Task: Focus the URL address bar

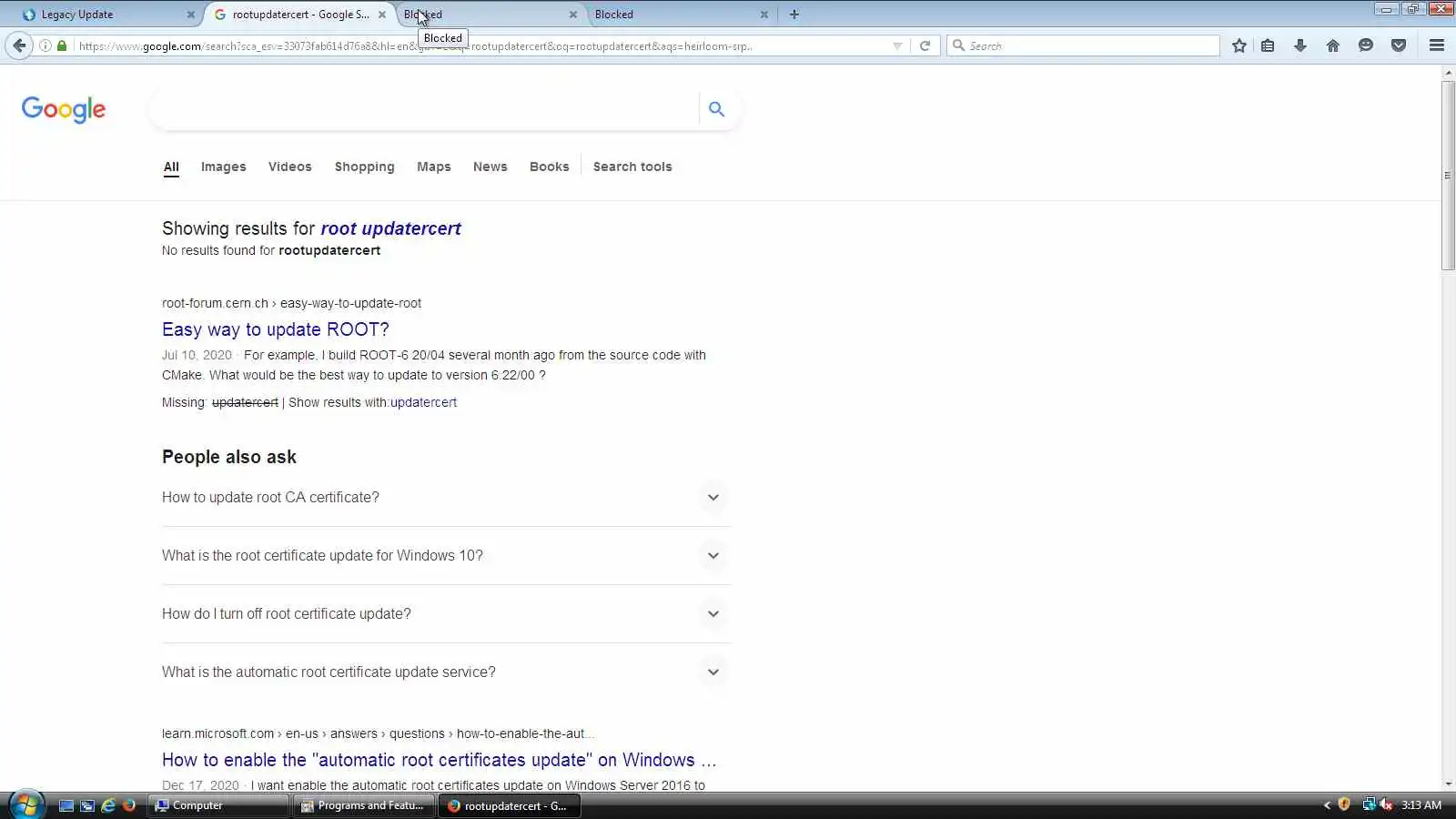Action: [x=482, y=45]
